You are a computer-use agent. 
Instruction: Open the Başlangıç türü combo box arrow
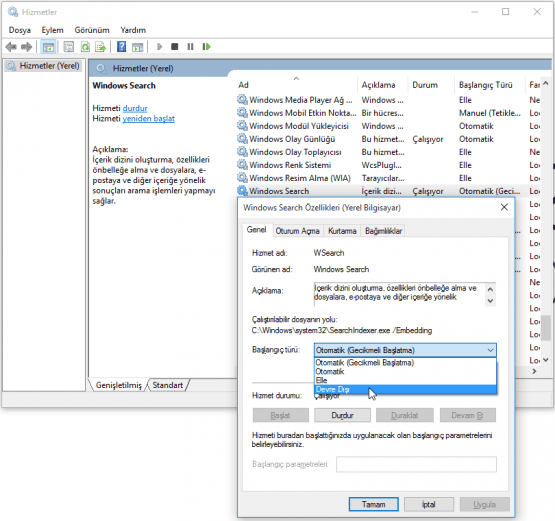point(490,350)
